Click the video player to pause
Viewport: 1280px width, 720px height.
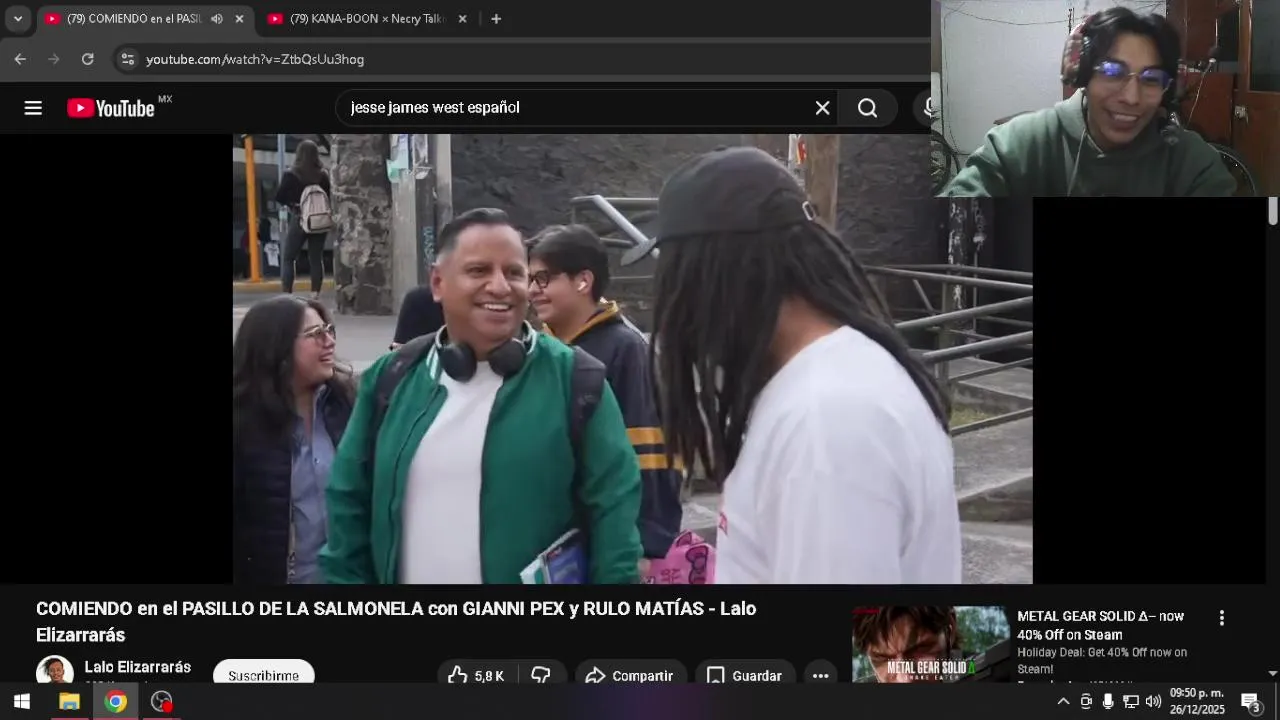click(x=632, y=359)
